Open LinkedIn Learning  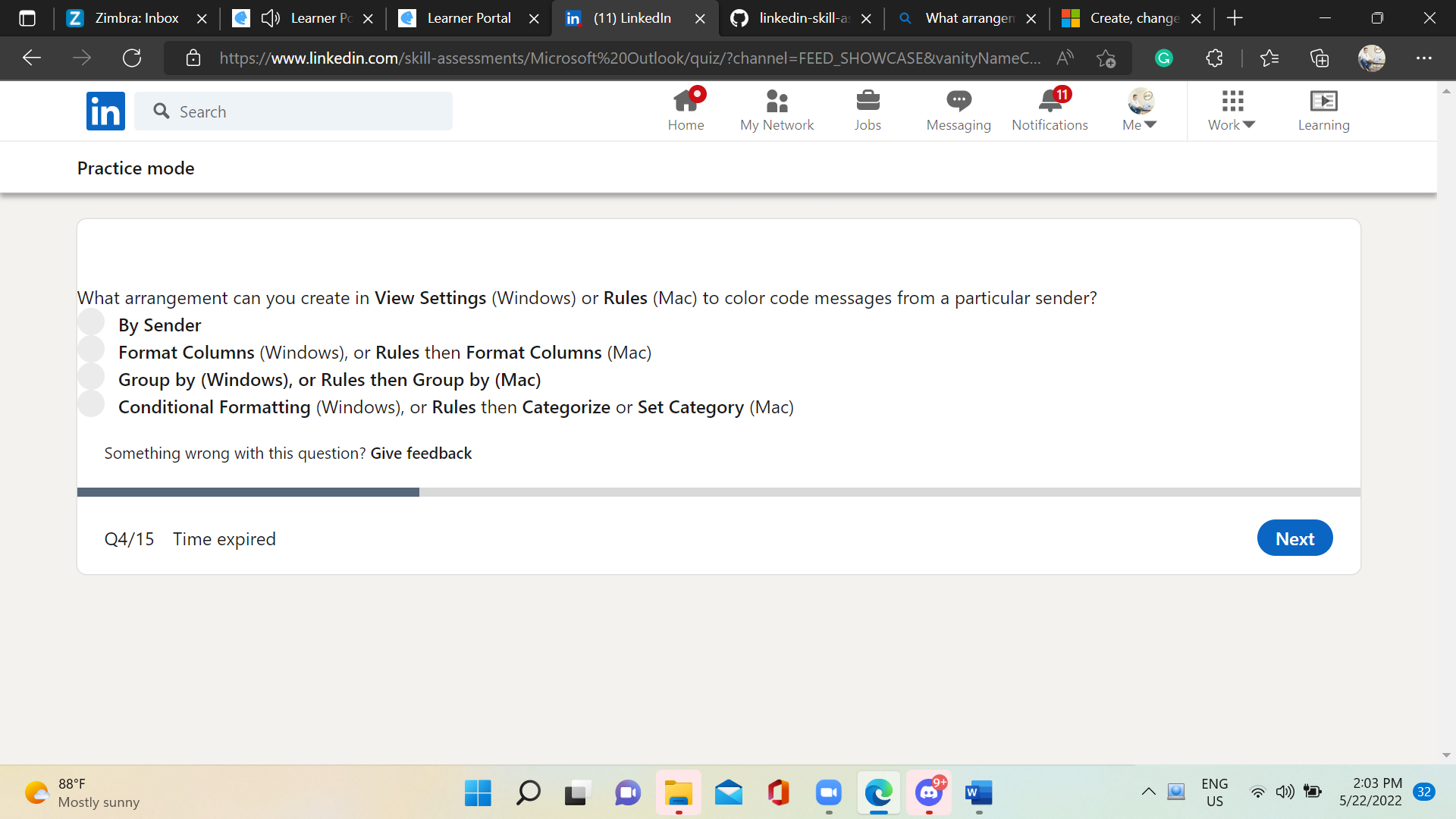pyautogui.click(x=1323, y=110)
